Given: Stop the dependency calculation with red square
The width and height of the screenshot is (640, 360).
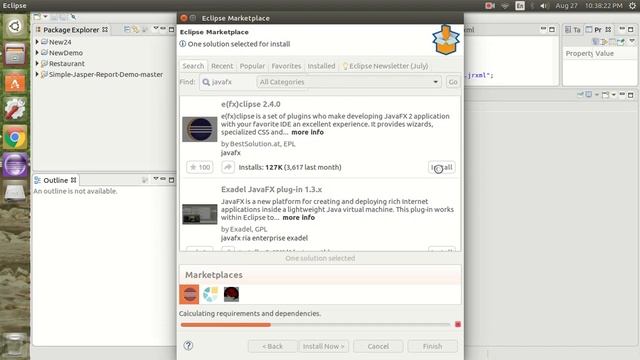Looking at the screenshot, I should (x=458, y=324).
